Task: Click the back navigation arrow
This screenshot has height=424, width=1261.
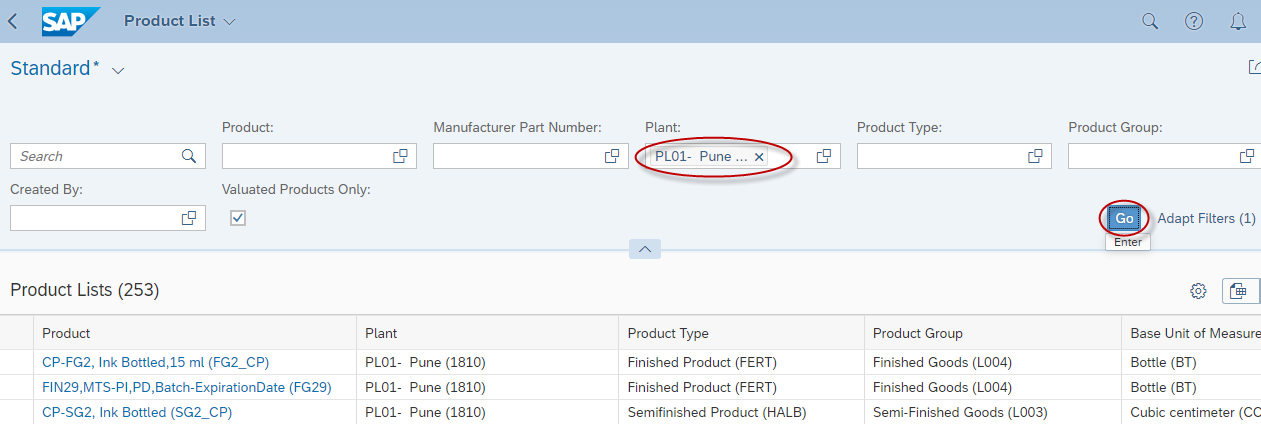Action: [x=13, y=21]
